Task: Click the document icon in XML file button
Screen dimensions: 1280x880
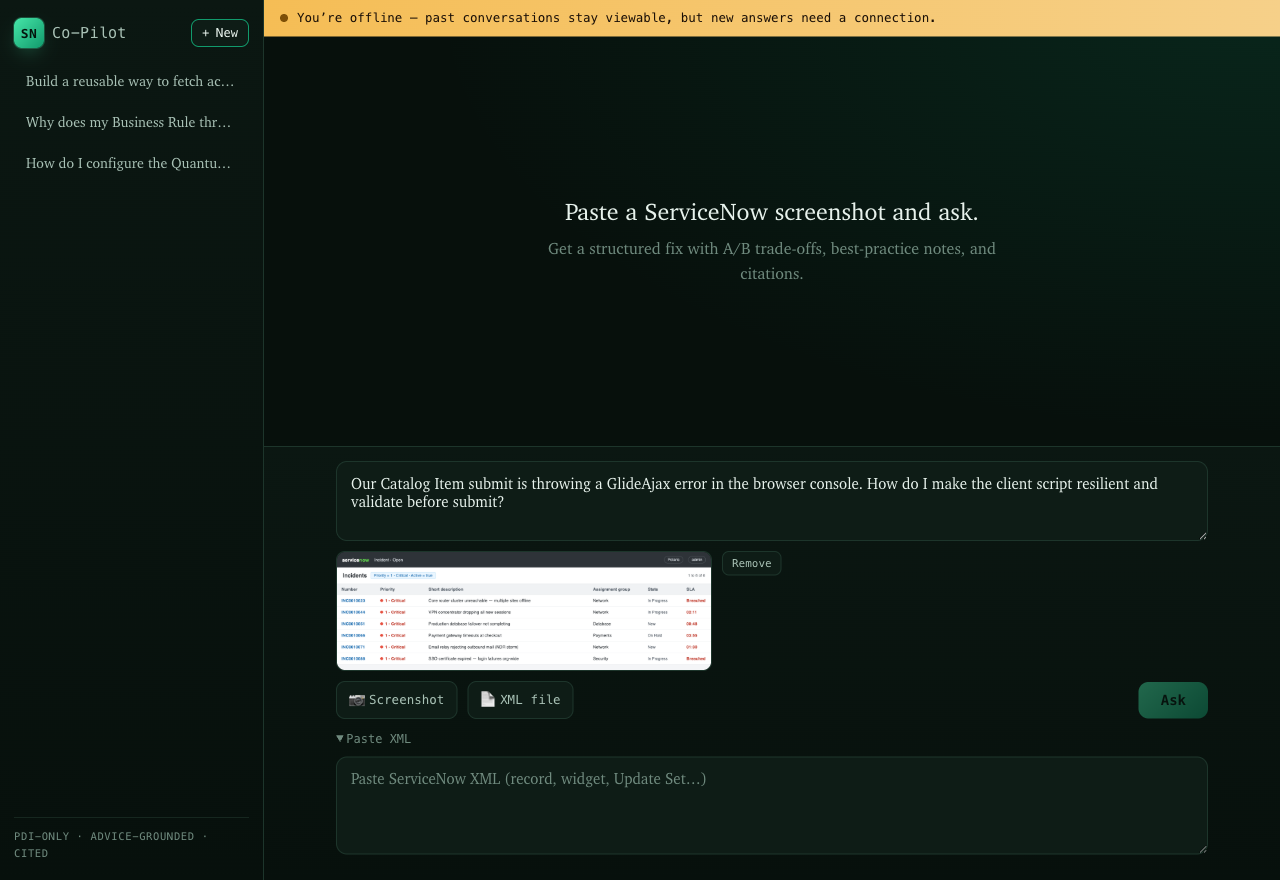Action: [x=488, y=700]
